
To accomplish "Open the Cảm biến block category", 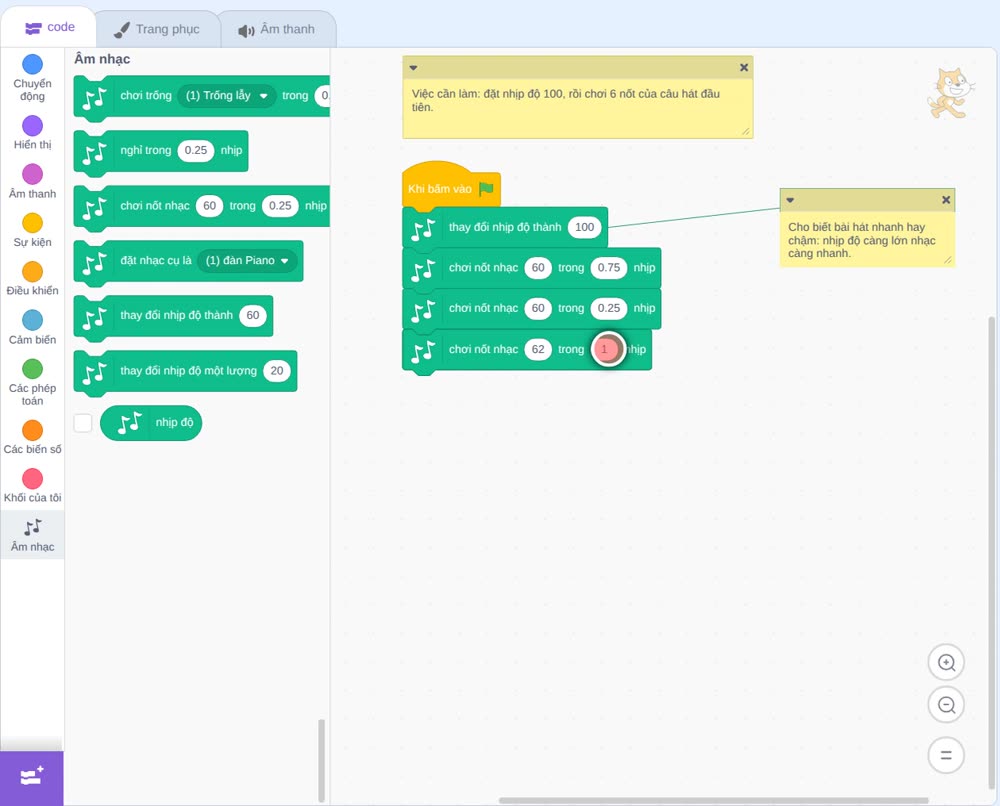I will [33, 328].
